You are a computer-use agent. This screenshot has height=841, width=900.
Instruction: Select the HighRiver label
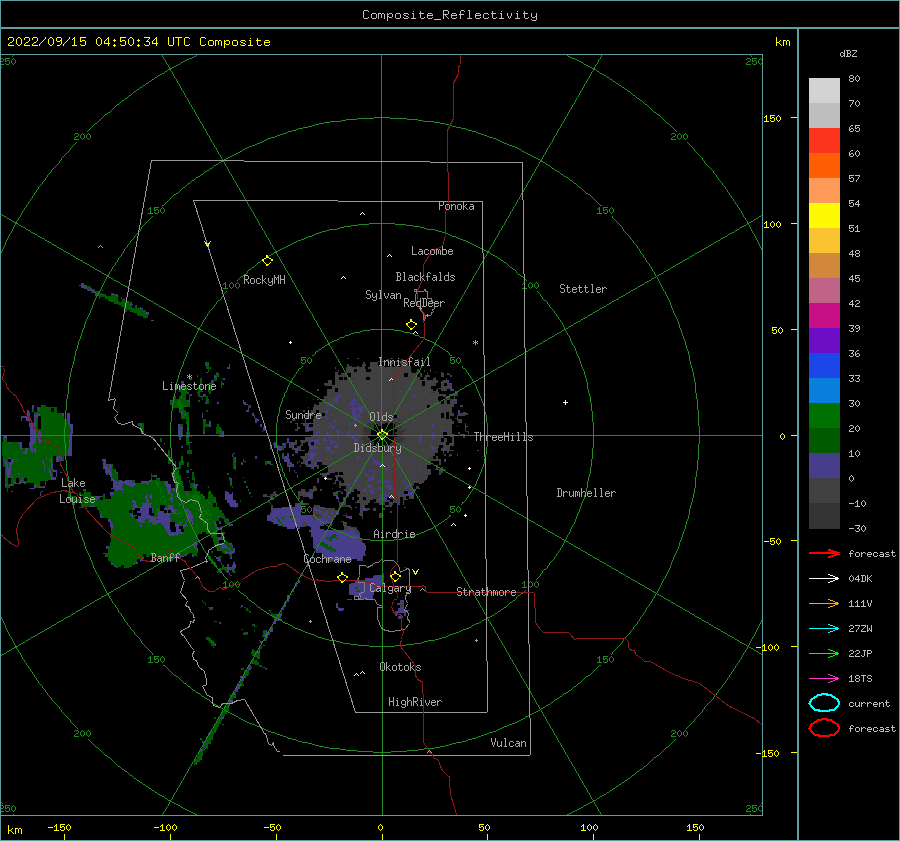415,702
